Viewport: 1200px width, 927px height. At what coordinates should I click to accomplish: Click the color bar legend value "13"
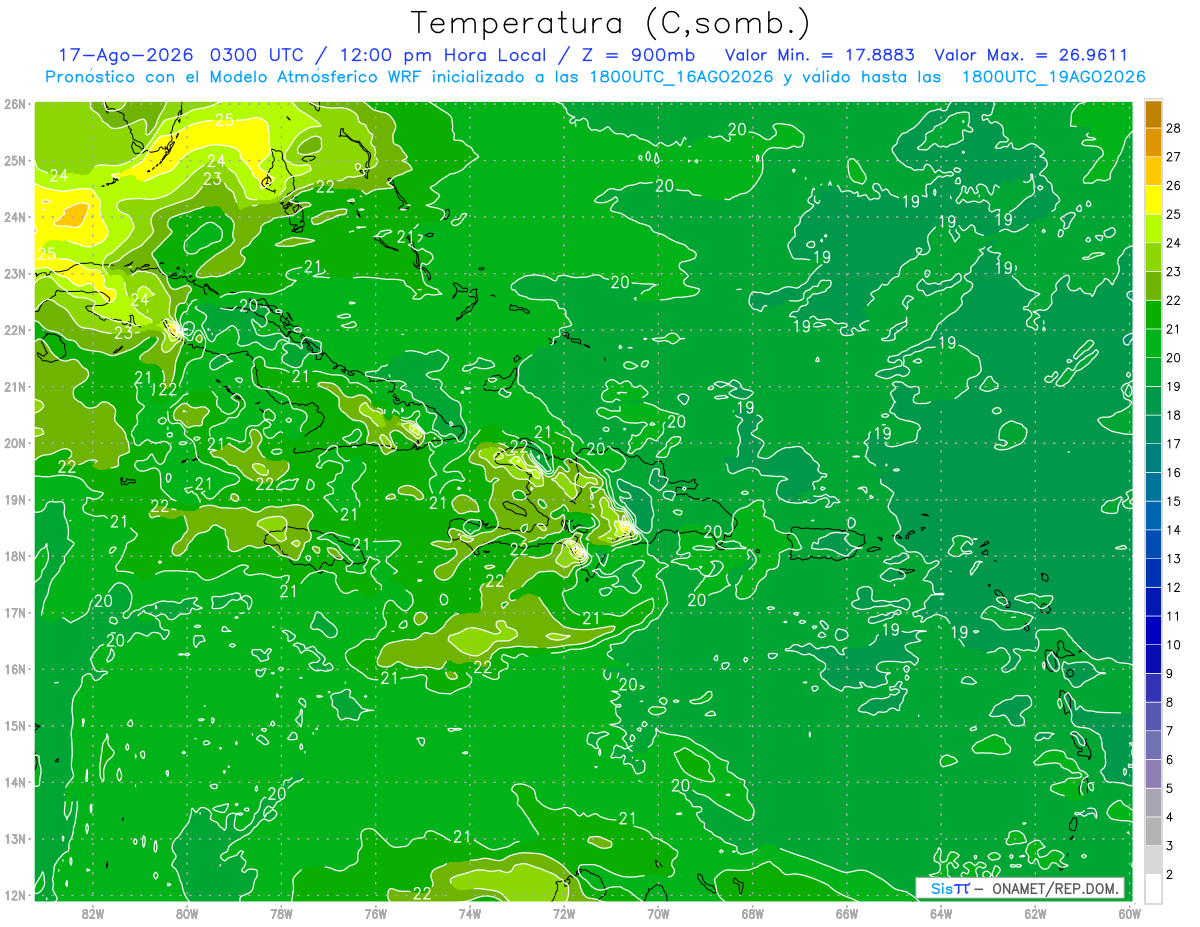tap(1174, 559)
